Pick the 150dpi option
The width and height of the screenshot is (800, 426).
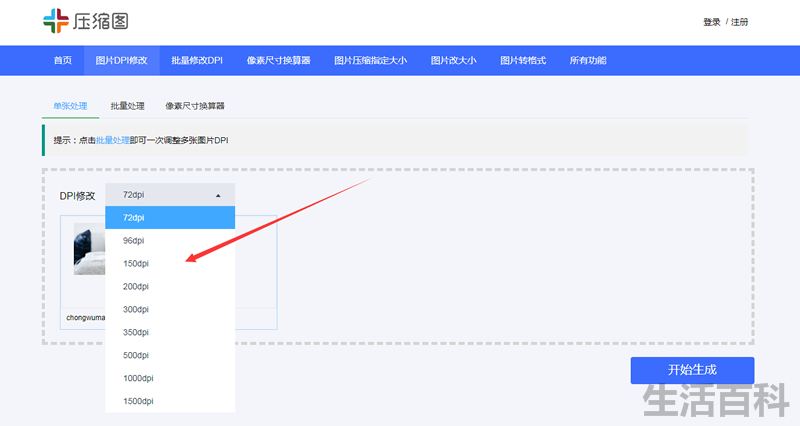170,263
